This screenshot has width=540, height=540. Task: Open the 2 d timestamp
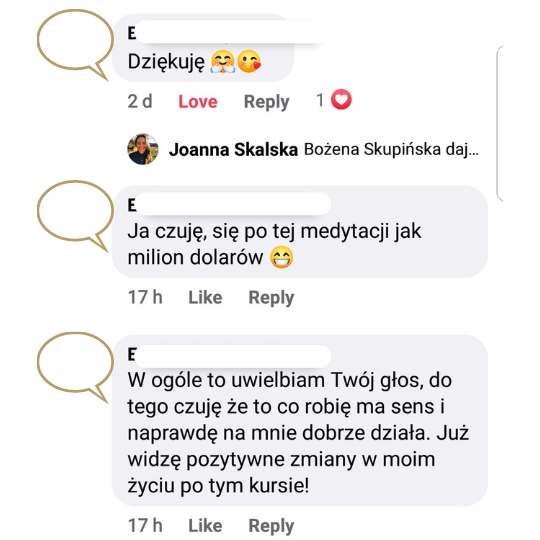tap(140, 102)
